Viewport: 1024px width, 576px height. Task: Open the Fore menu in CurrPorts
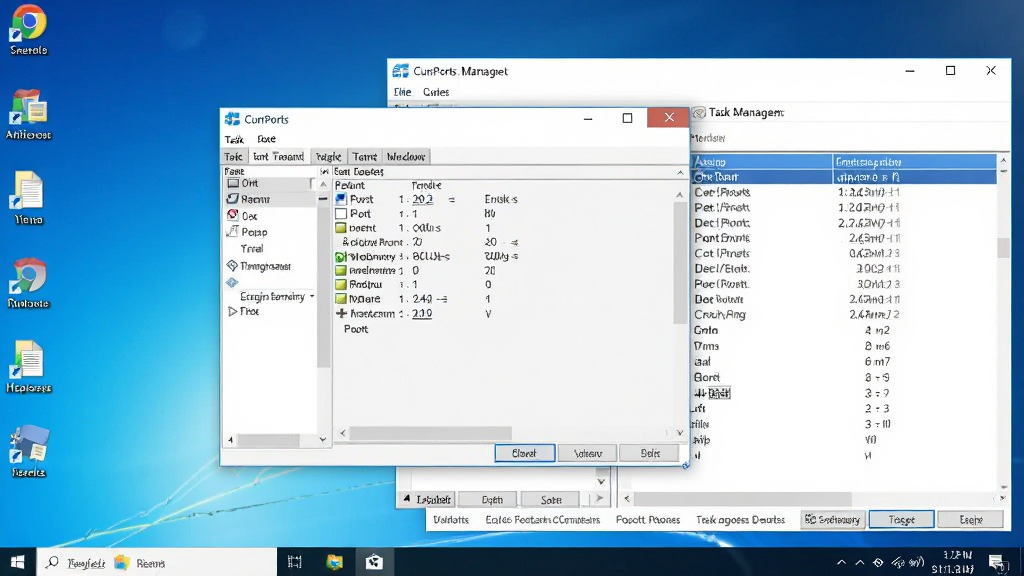pyautogui.click(x=266, y=139)
